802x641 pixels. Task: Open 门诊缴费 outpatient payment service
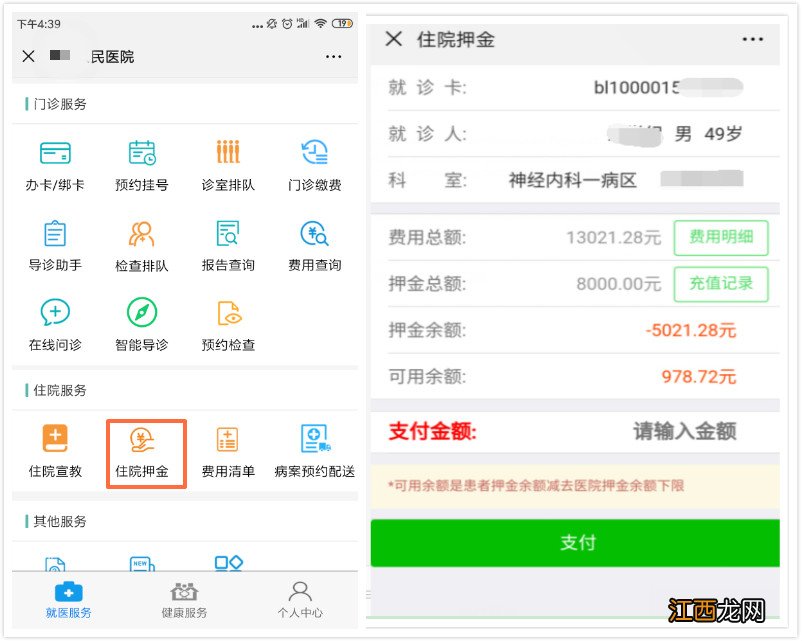[x=313, y=163]
